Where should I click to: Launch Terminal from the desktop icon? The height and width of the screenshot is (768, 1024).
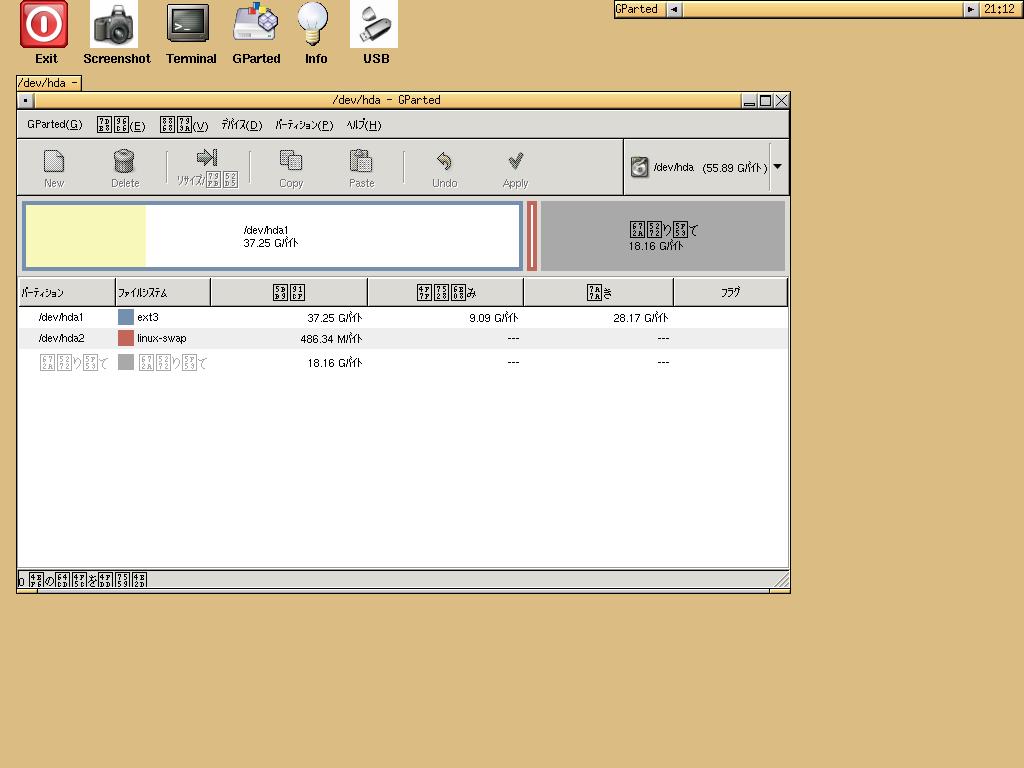pos(188,24)
